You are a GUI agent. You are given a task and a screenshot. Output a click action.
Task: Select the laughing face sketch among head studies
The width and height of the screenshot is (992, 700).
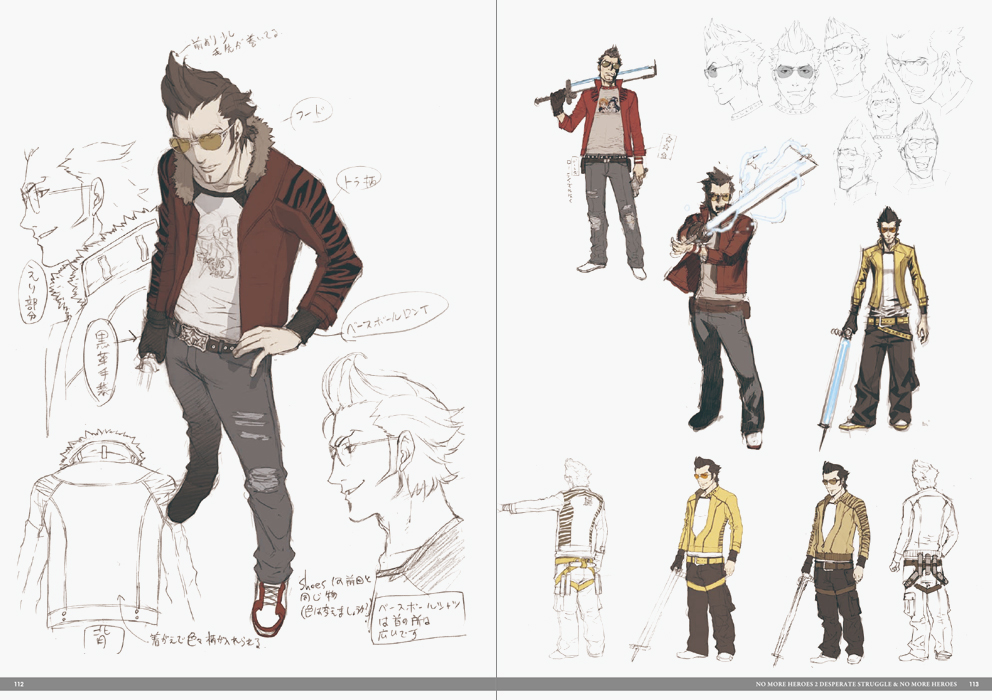point(917,149)
